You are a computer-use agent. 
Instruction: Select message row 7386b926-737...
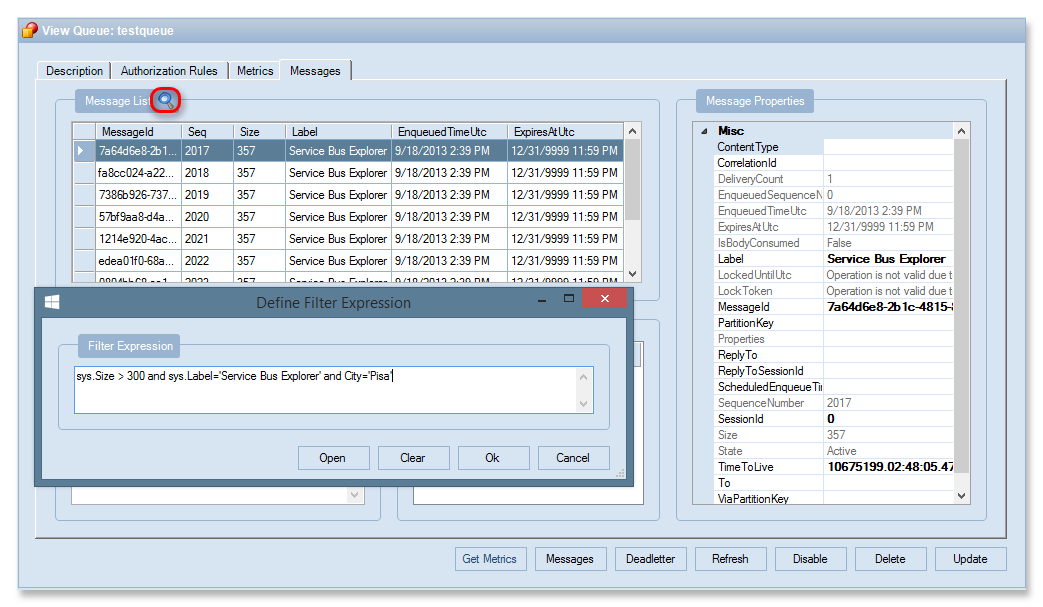tap(348, 195)
